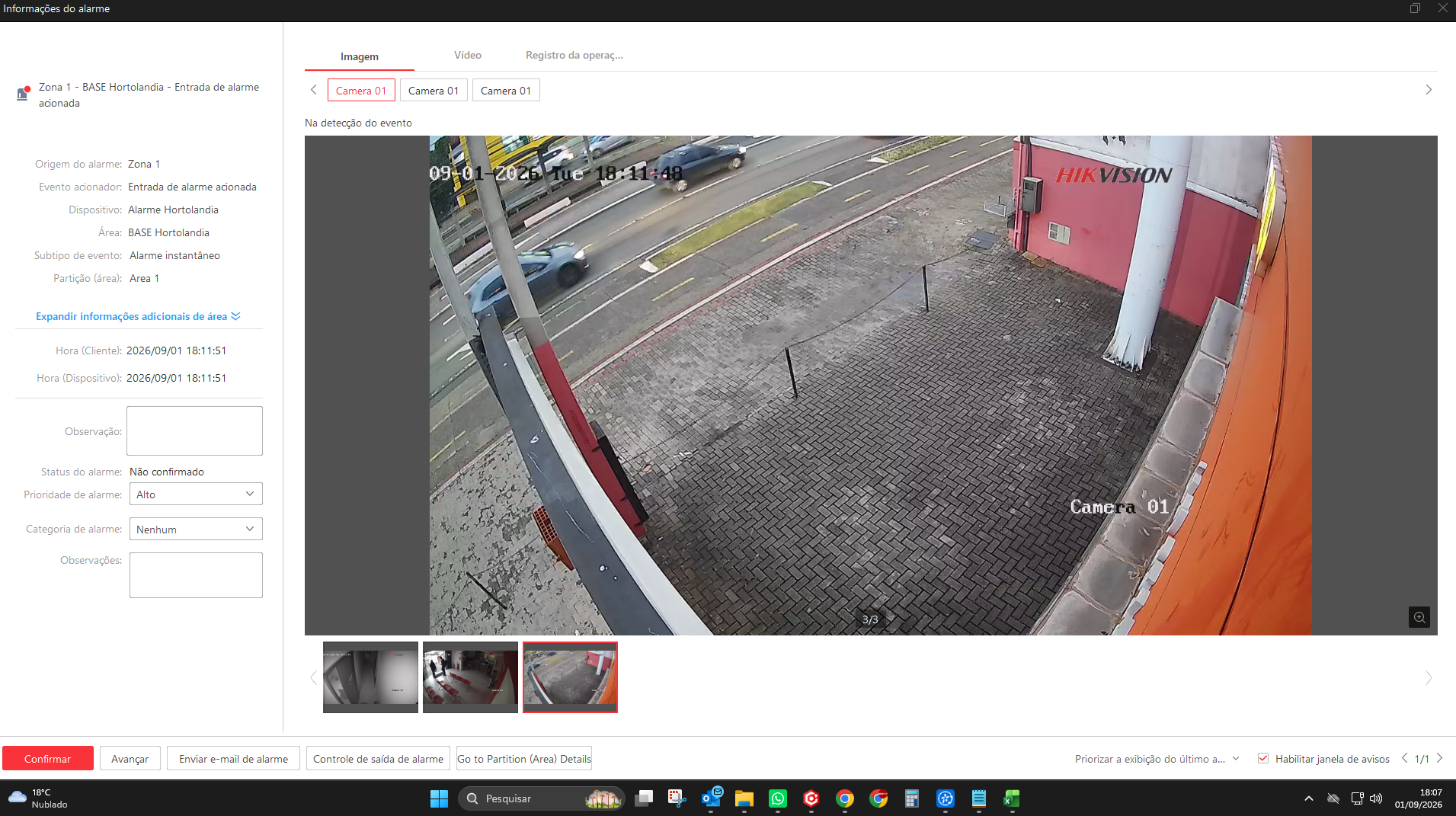
Task: Show next camera tabs with the right arrow
Action: coord(1429,90)
